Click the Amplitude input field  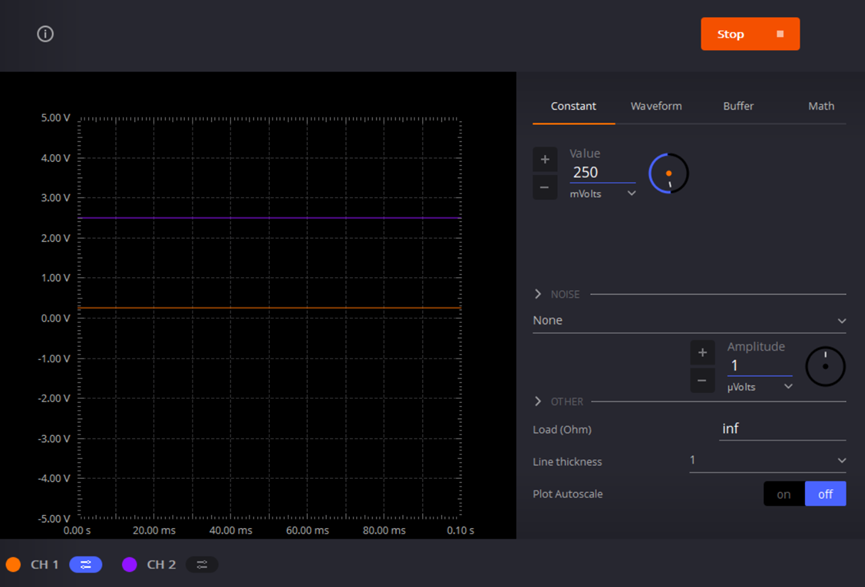coord(760,366)
